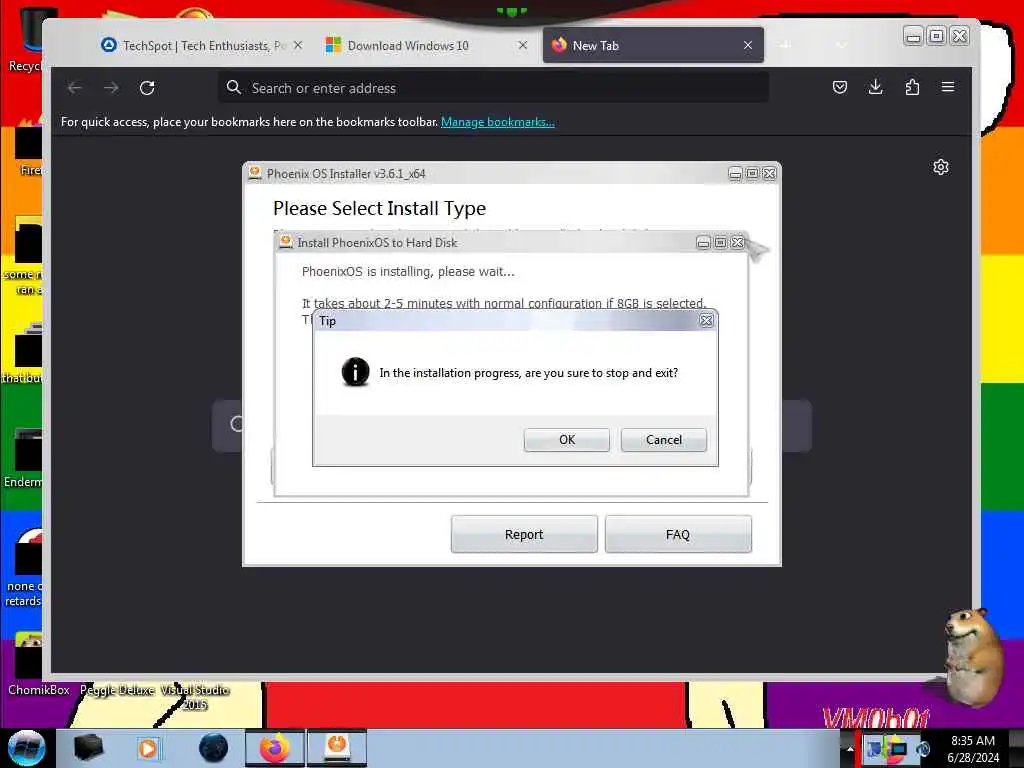The image size is (1024, 768).
Task: Cancel the stop-installation Tip dialog
Action: tap(664, 440)
